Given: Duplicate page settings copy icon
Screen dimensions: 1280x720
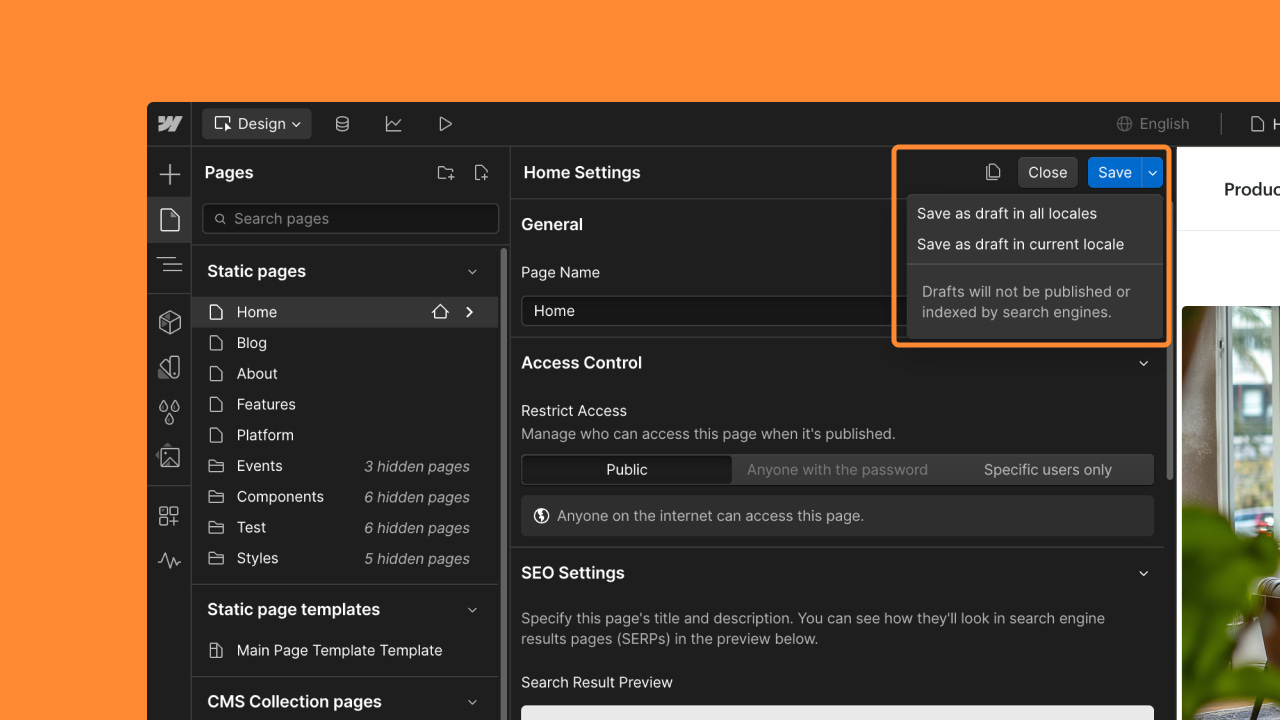Looking at the screenshot, I should [993, 172].
